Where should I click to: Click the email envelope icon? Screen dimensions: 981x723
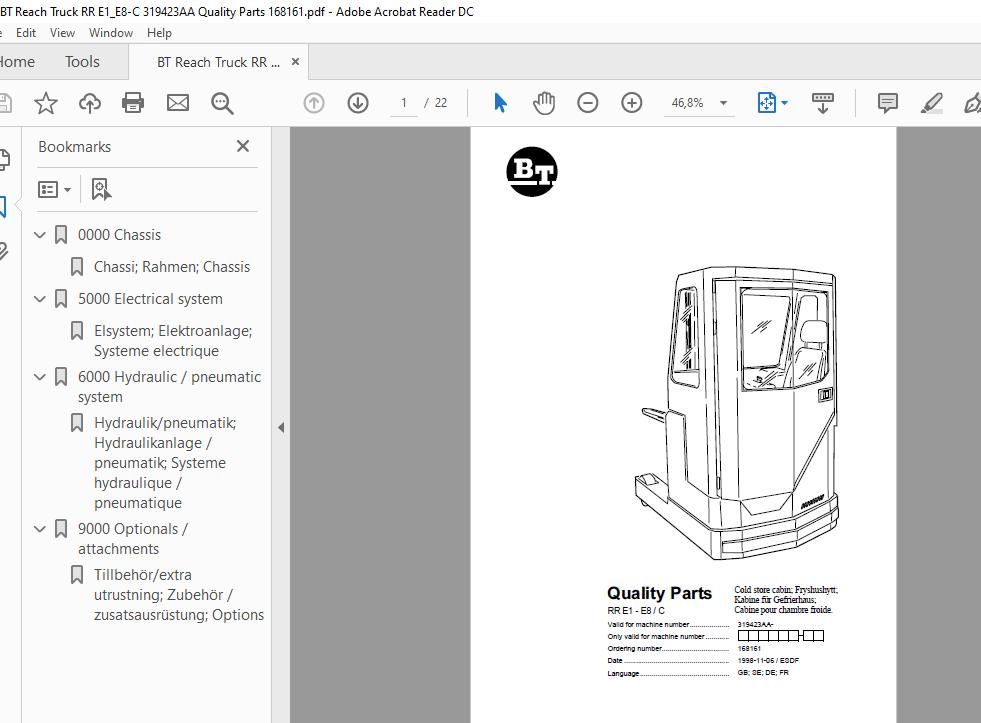tap(178, 103)
